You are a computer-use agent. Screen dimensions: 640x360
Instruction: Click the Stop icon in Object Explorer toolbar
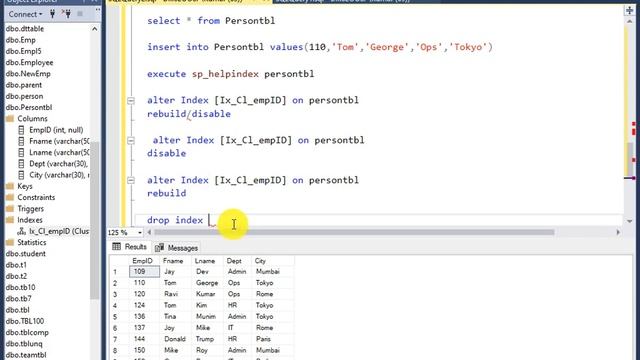[x=80, y=14]
